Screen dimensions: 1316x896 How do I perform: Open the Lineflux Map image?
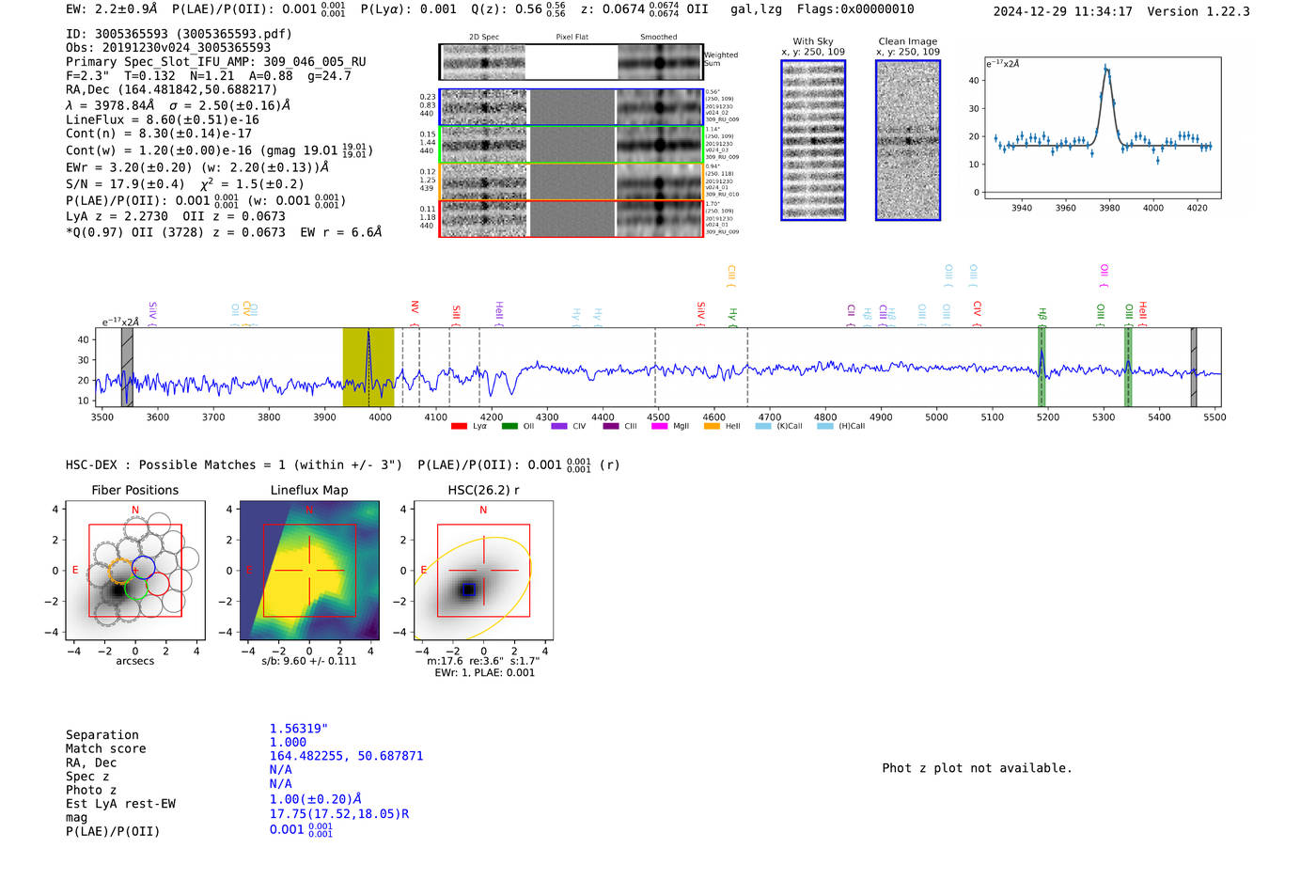coord(309,571)
